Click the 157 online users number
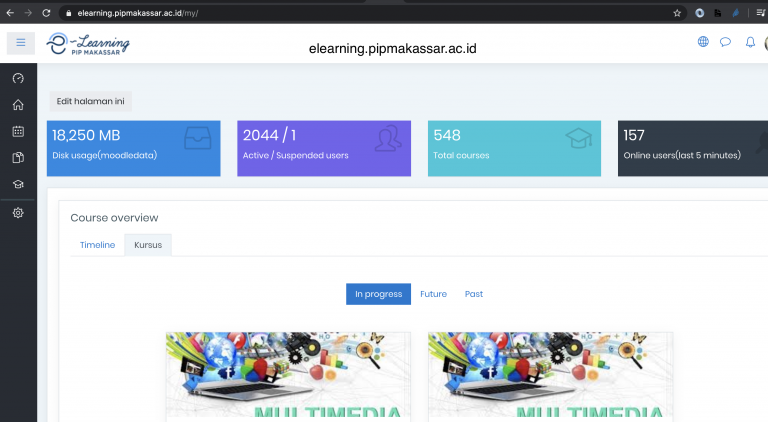Image resolution: width=768 pixels, height=422 pixels. tap(634, 135)
